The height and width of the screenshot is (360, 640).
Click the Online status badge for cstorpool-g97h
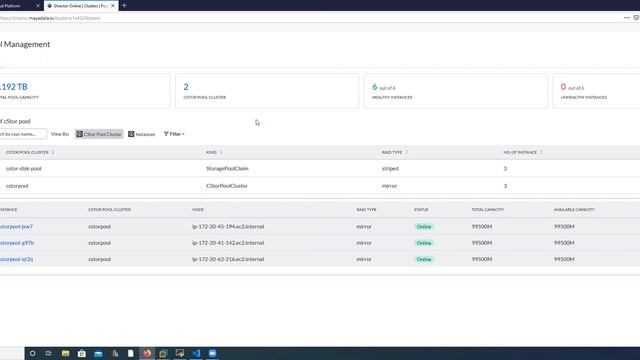point(424,243)
